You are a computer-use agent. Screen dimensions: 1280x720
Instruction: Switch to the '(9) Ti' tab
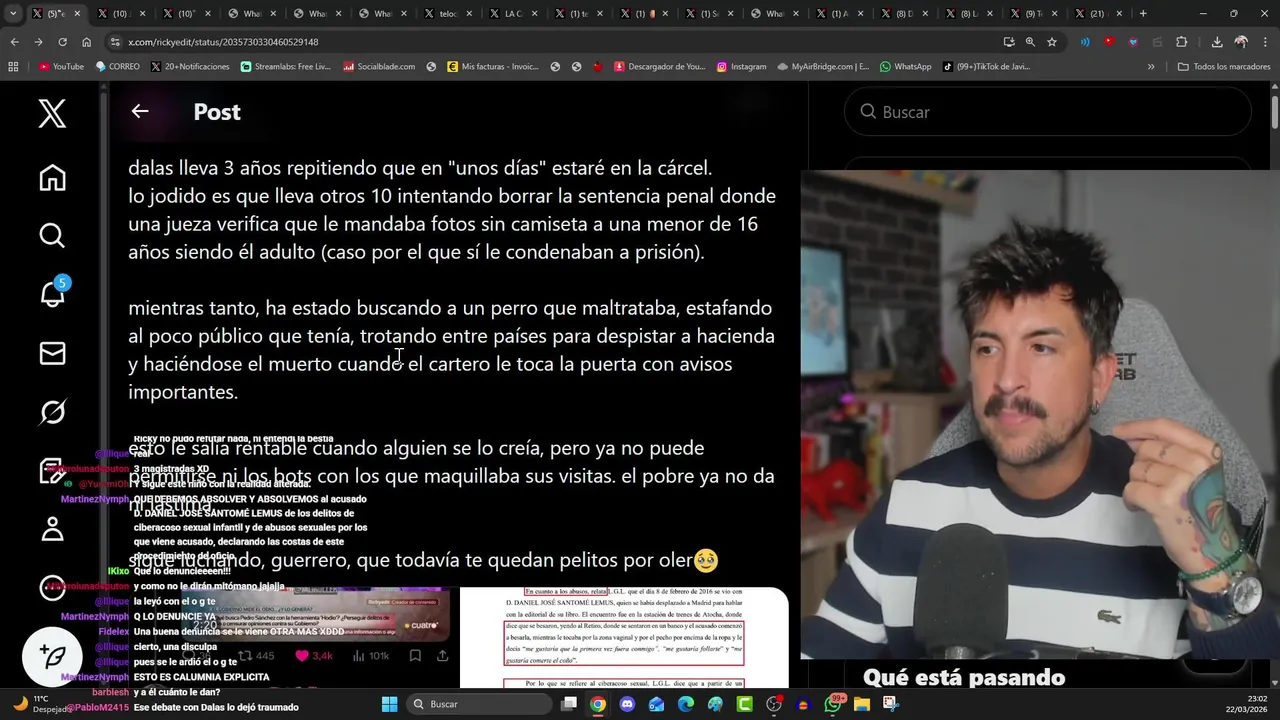coord(1033,14)
